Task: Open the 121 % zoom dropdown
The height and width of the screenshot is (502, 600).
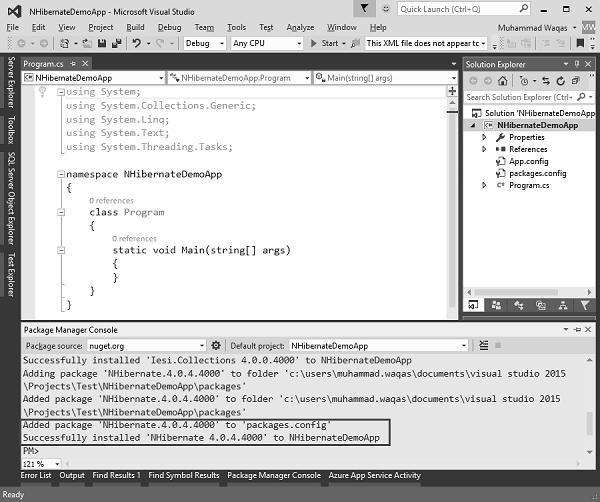Action: click(x=41, y=464)
